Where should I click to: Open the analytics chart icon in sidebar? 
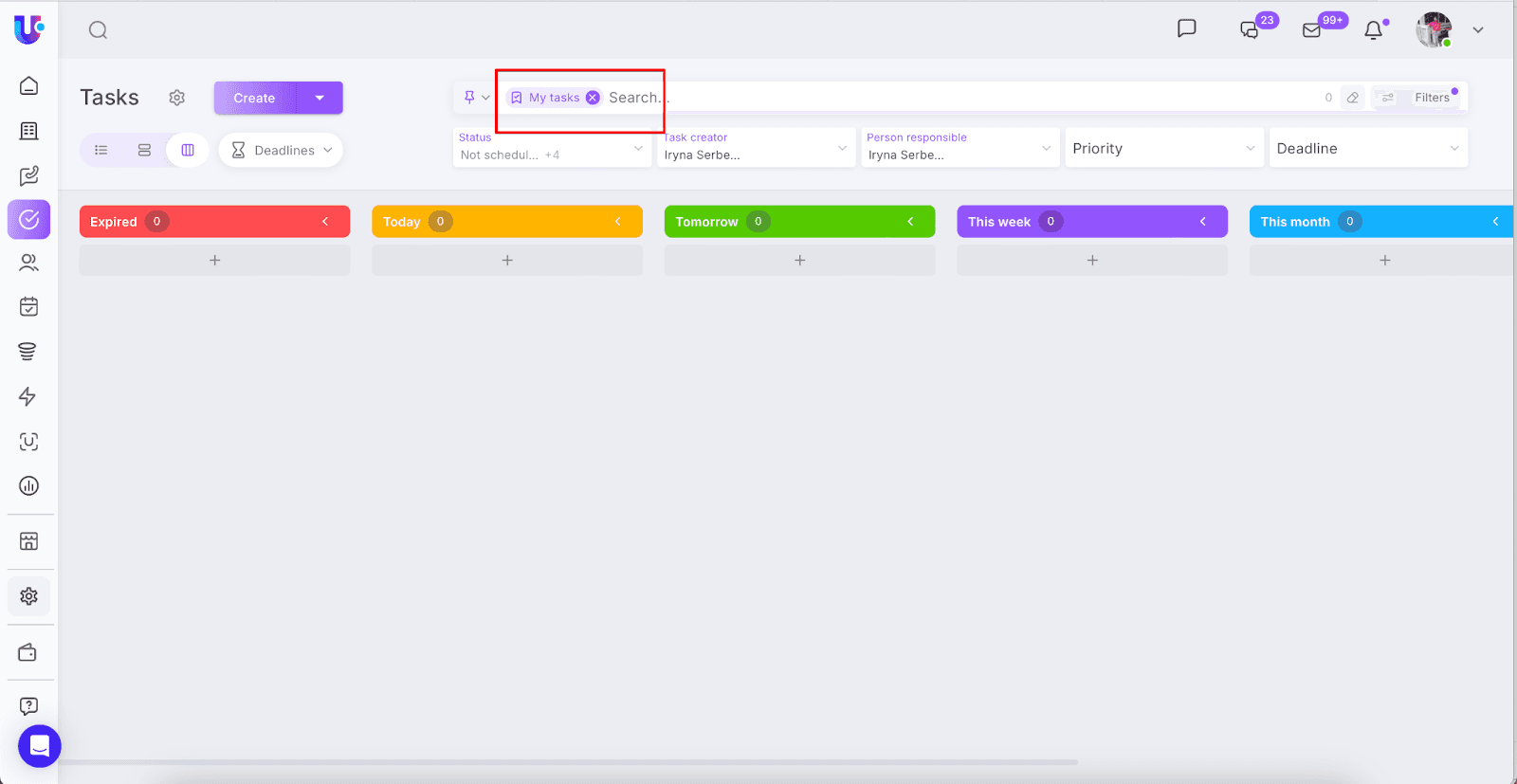(x=28, y=486)
